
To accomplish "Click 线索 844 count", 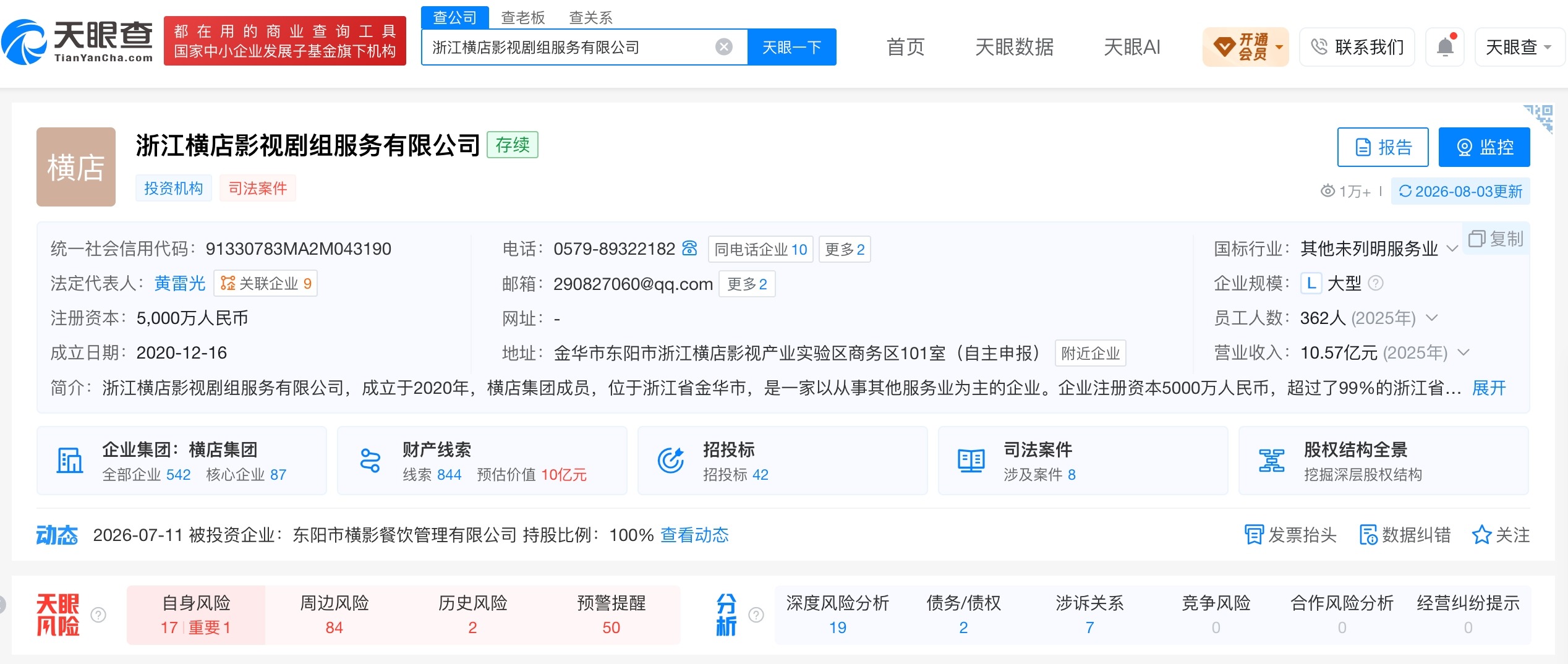I will point(432,474).
